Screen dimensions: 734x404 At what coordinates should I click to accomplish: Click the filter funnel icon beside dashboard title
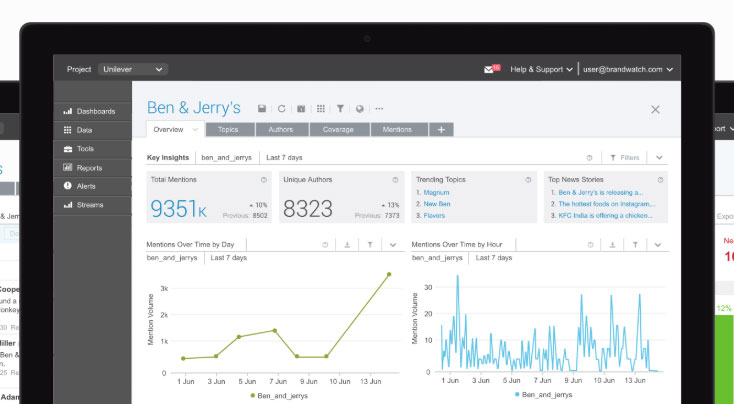340,109
